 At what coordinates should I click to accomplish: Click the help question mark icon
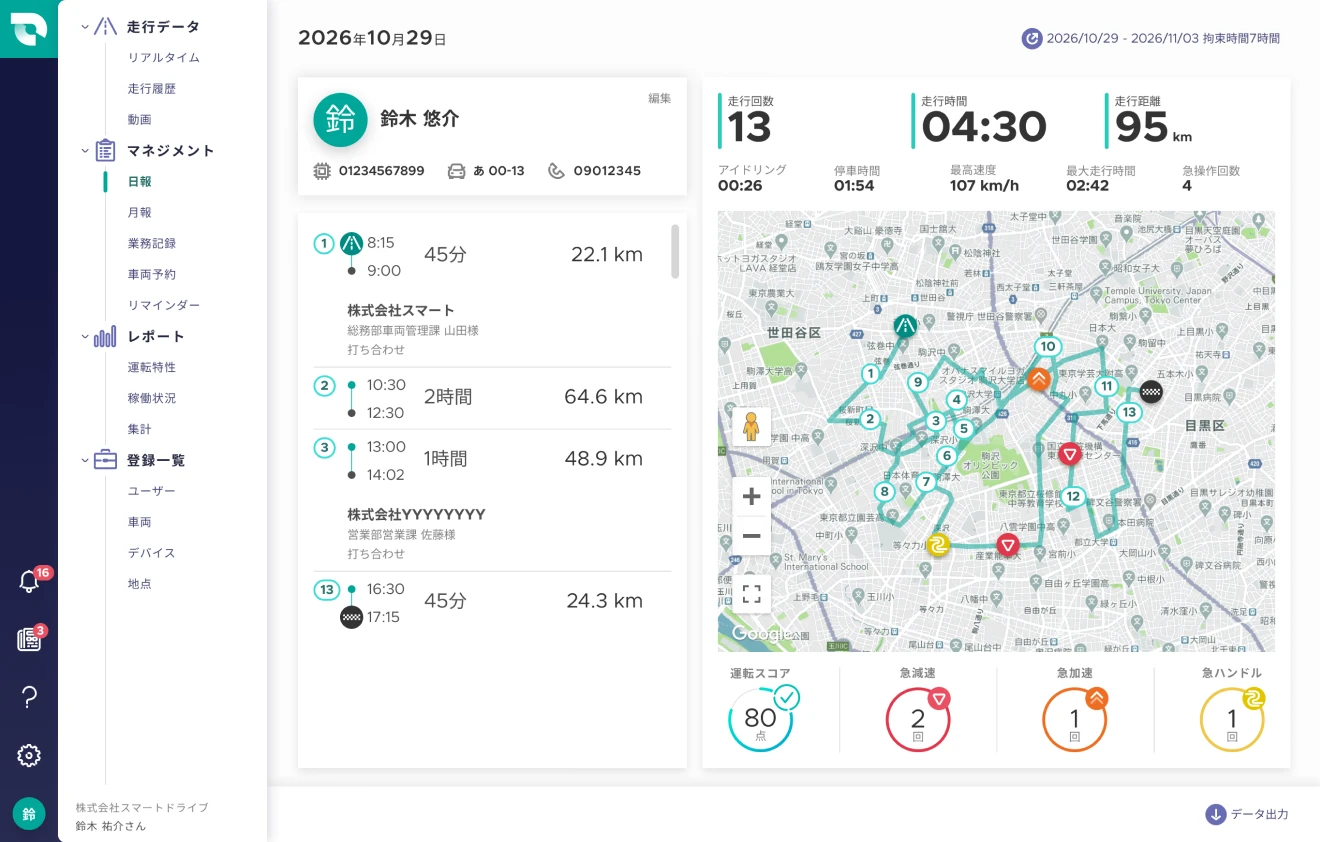tap(29, 698)
